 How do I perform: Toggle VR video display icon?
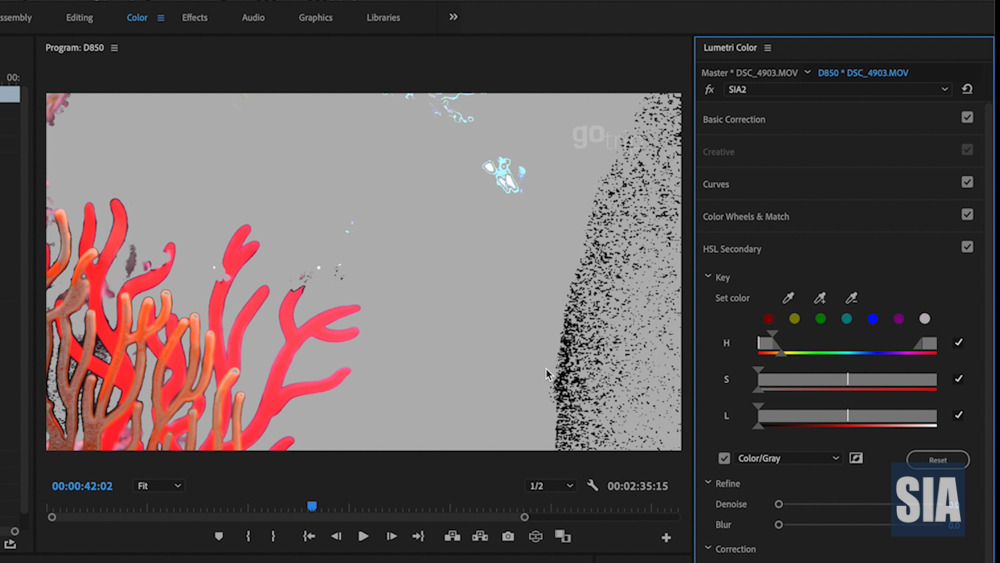(x=536, y=536)
